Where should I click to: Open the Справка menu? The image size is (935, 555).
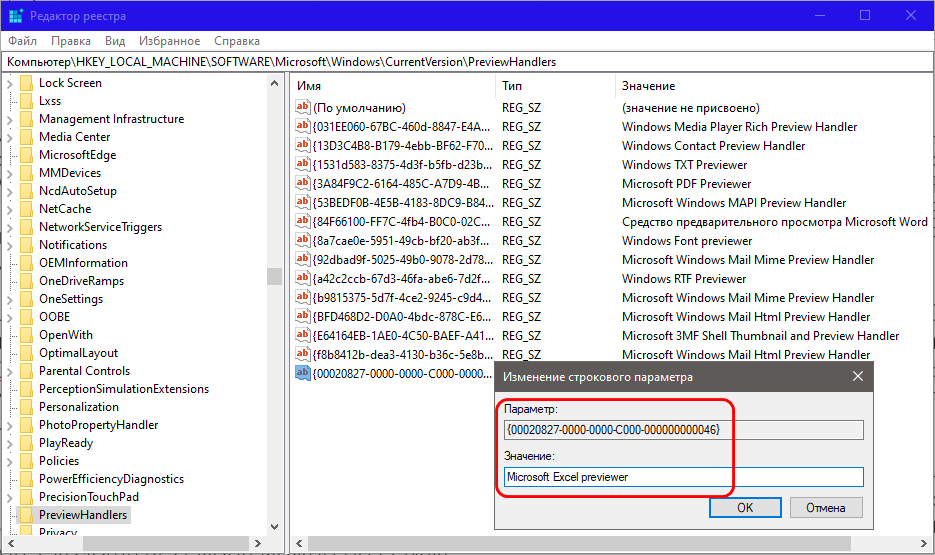point(237,41)
